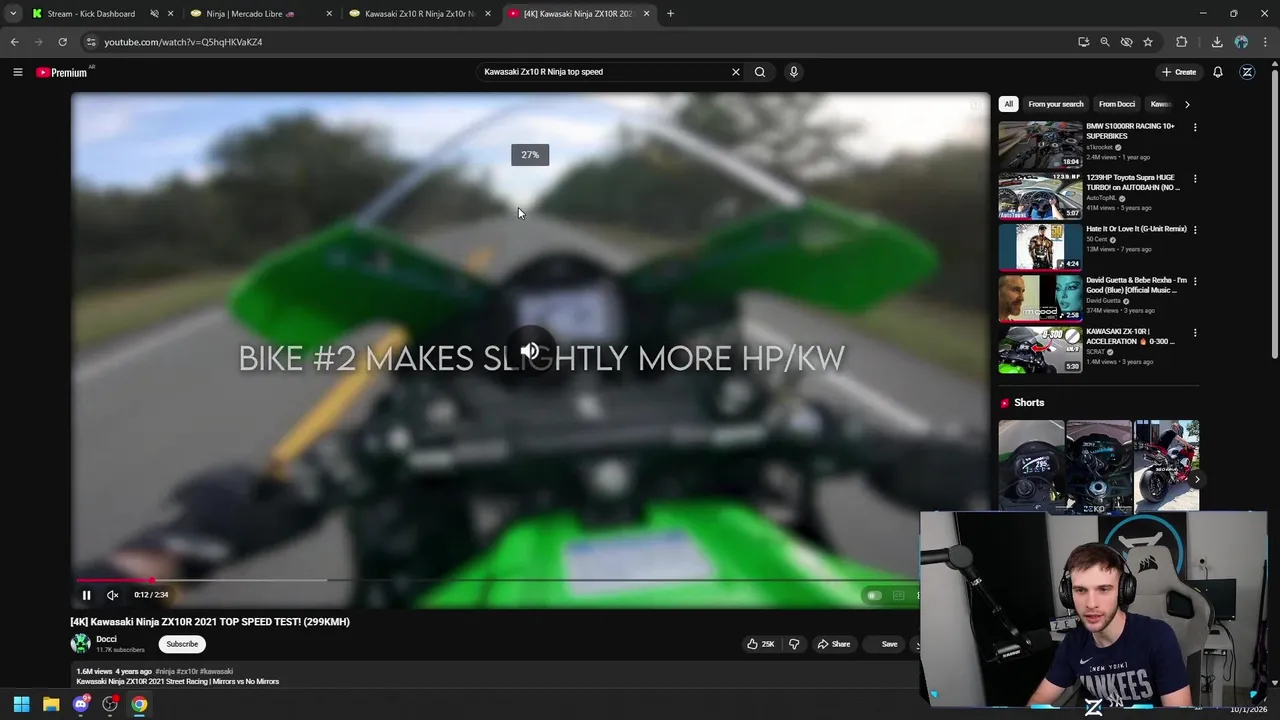
Task: Open options for Hate It Or Love It video
Action: tap(1195, 230)
